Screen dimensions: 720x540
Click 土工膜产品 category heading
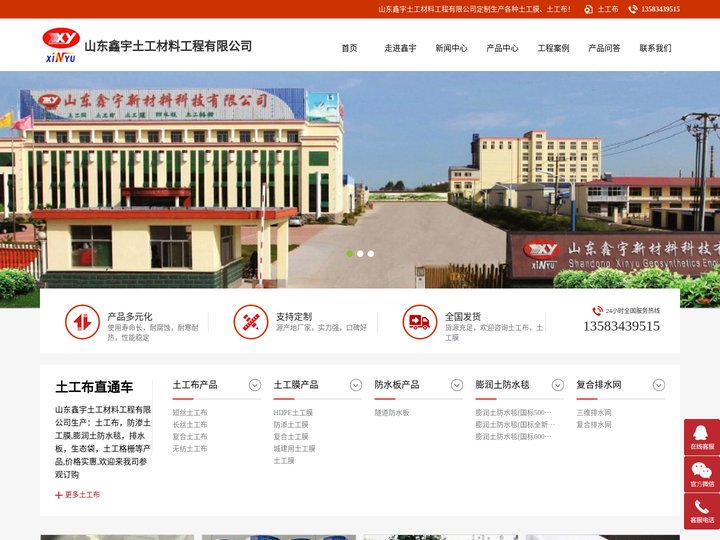[296, 384]
